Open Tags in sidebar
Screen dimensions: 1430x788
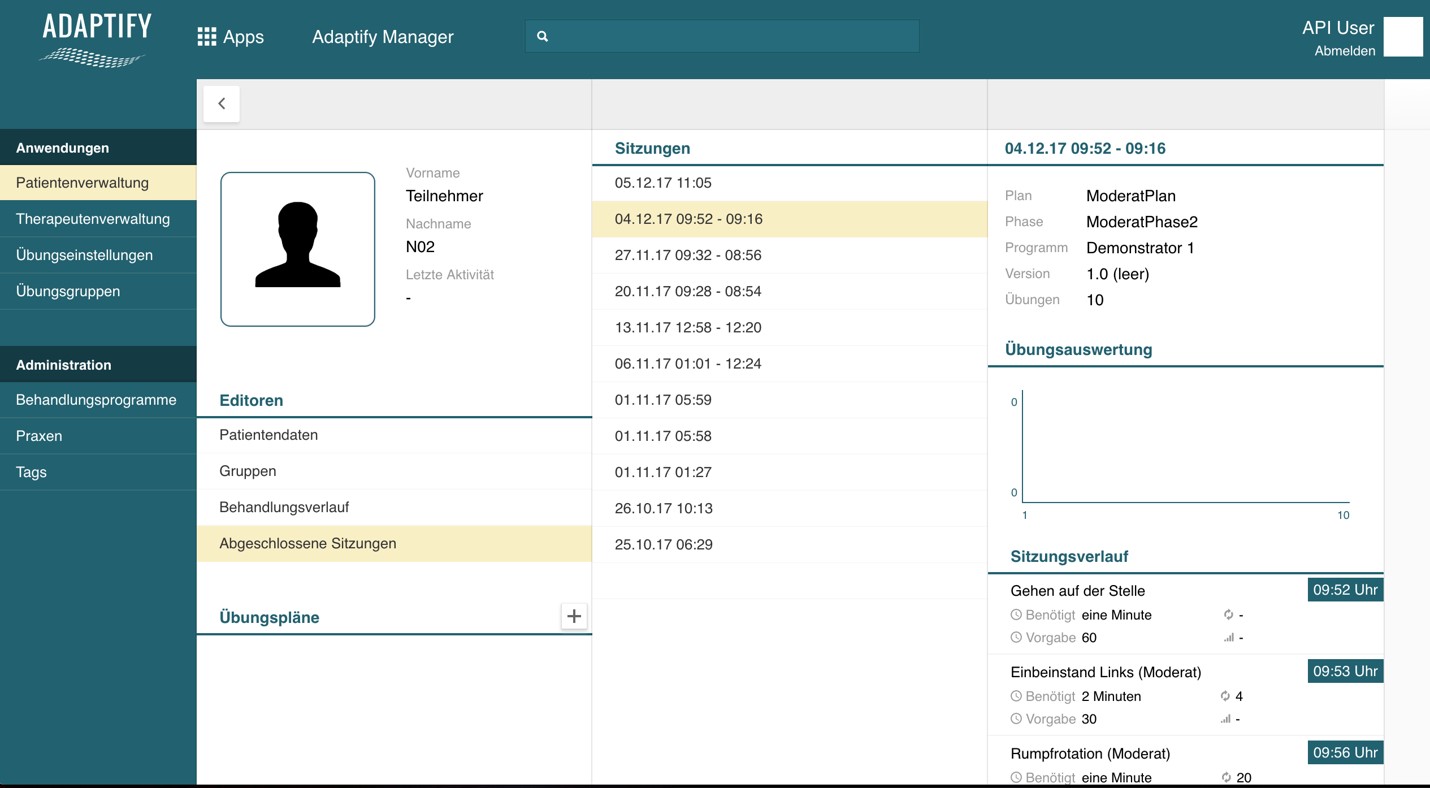(98, 472)
